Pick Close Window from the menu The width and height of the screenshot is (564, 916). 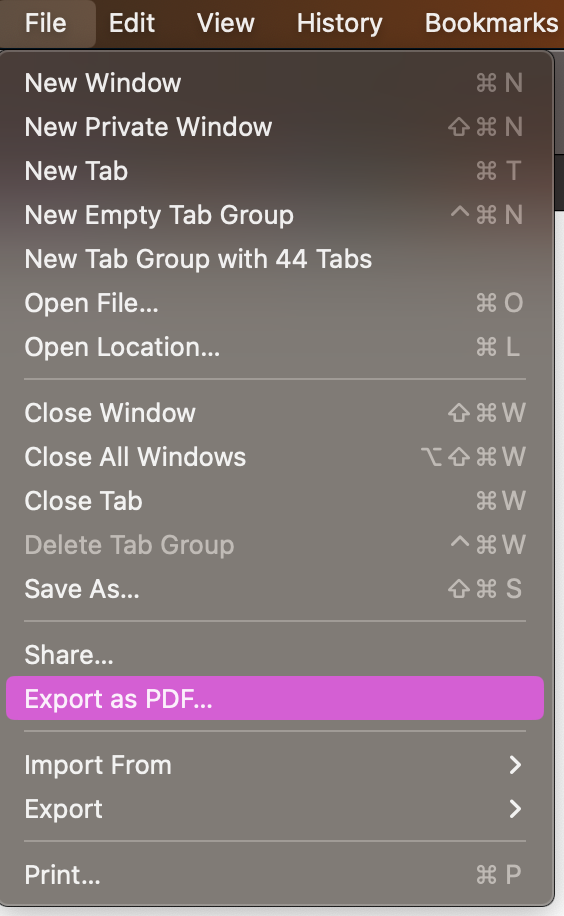click(x=275, y=413)
